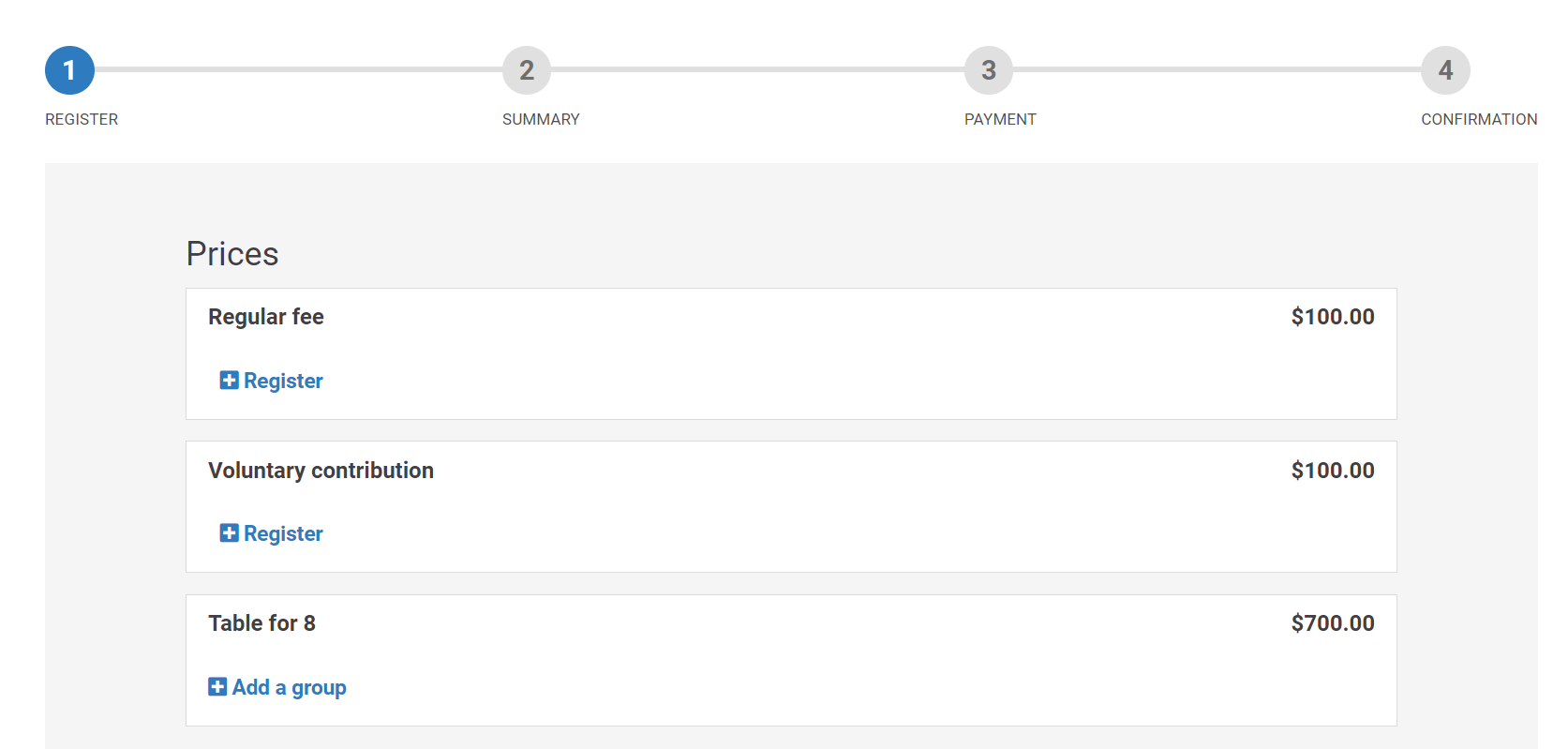Screen dimensions: 1568x749
Task: Add a group for Table for 8
Action: (x=289, y=687)
